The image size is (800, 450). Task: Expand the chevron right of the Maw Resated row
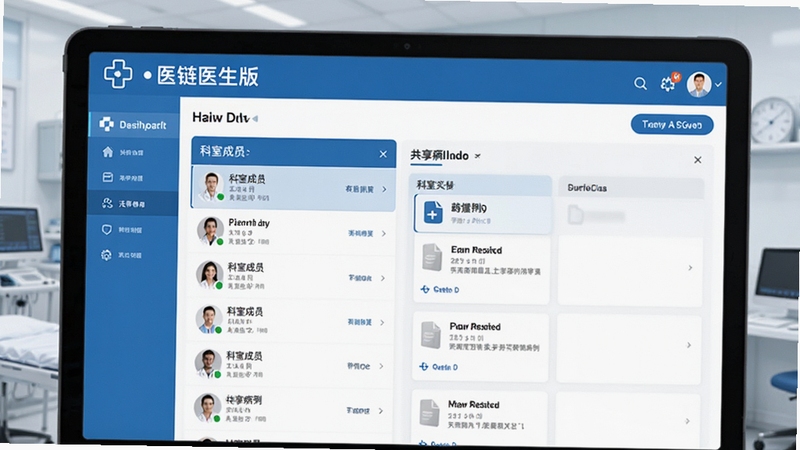coord(687,421)
